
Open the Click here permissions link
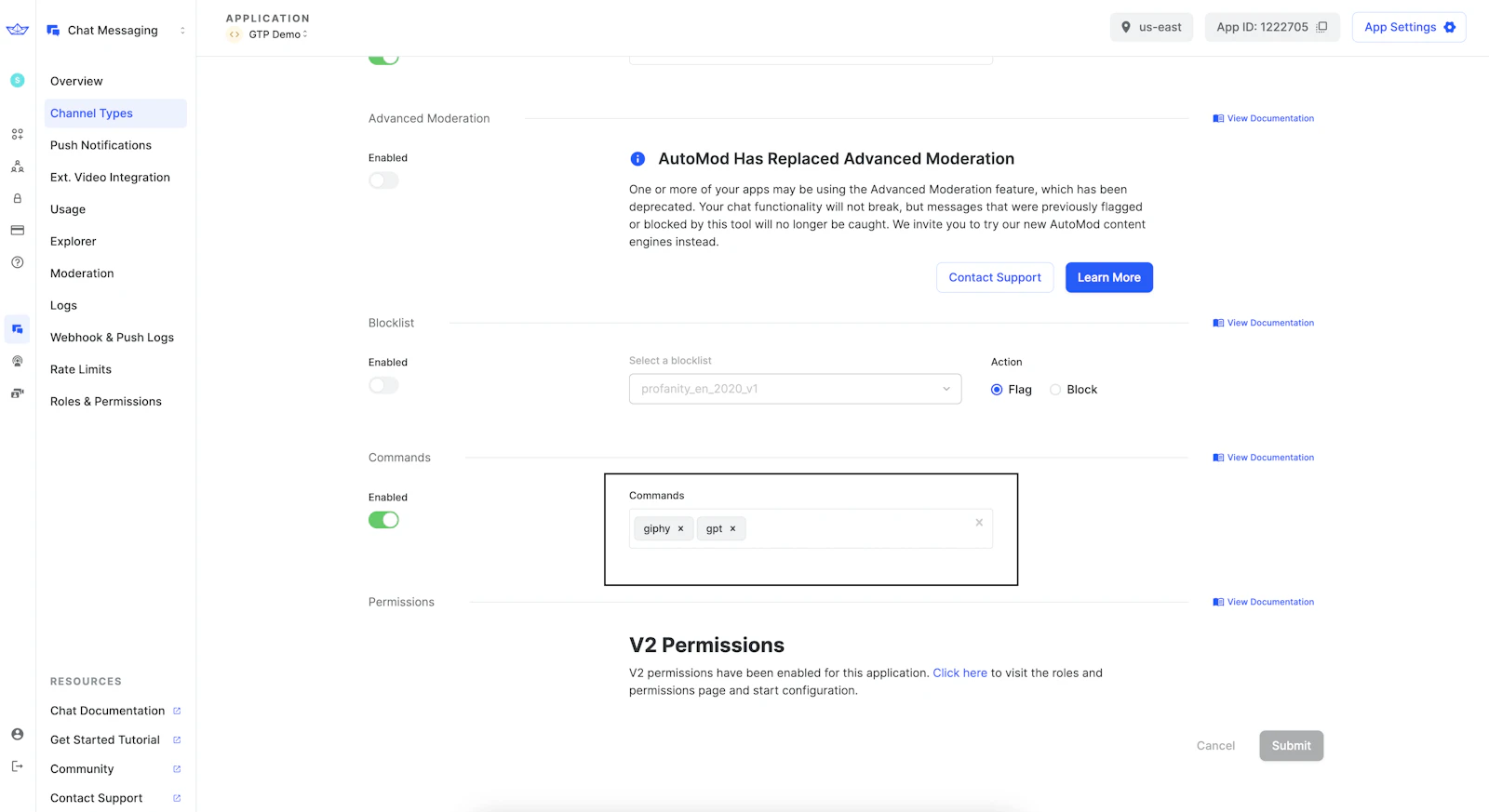(959, 673)
